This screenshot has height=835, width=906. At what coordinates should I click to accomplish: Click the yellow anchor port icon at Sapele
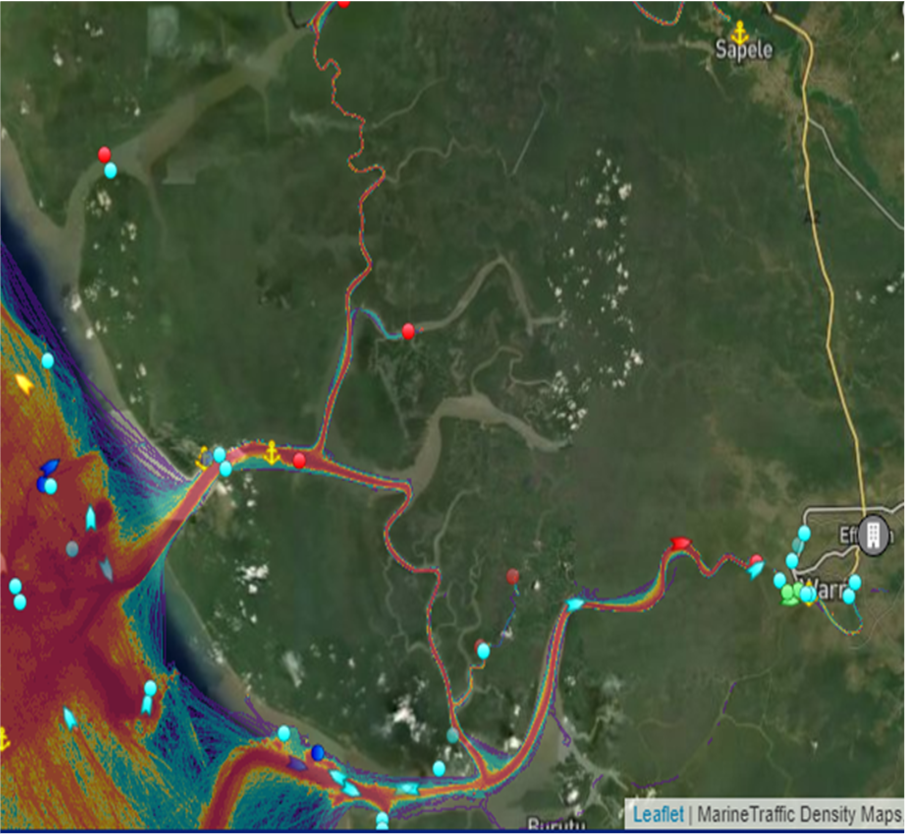click(739, 31)
